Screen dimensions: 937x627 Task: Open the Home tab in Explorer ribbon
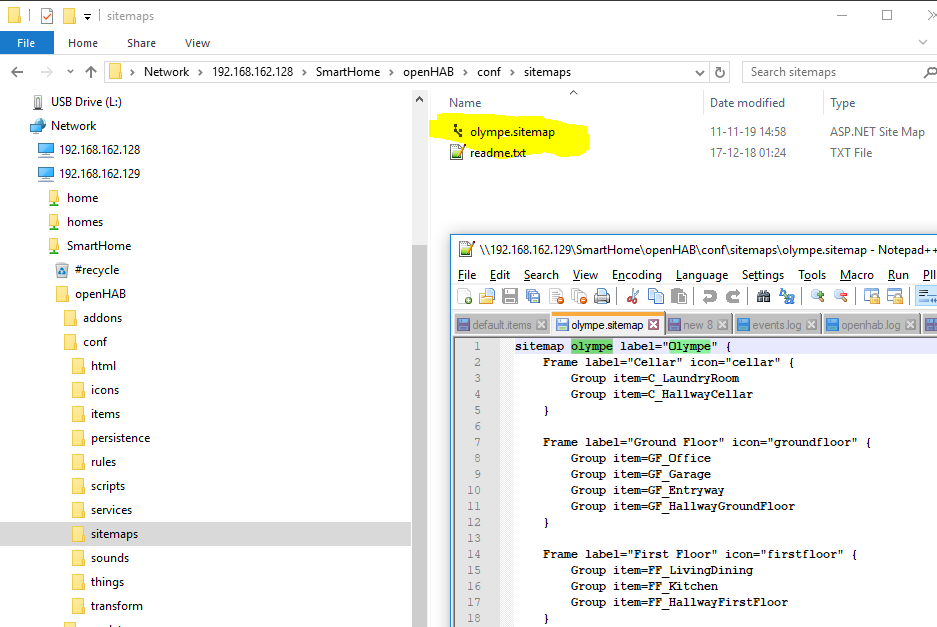82,43
